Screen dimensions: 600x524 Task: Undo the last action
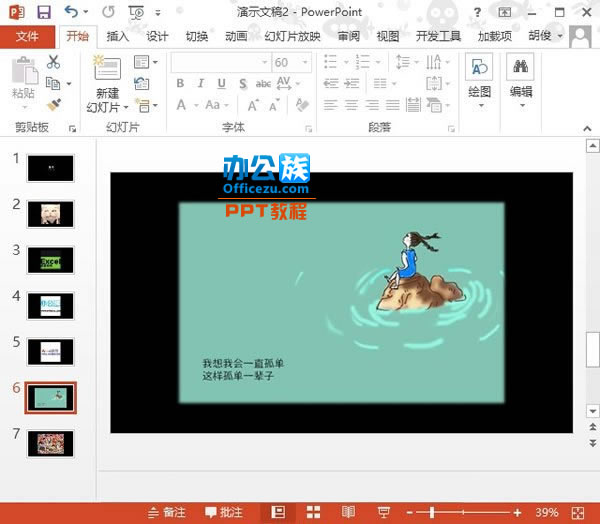click(71, 12)
